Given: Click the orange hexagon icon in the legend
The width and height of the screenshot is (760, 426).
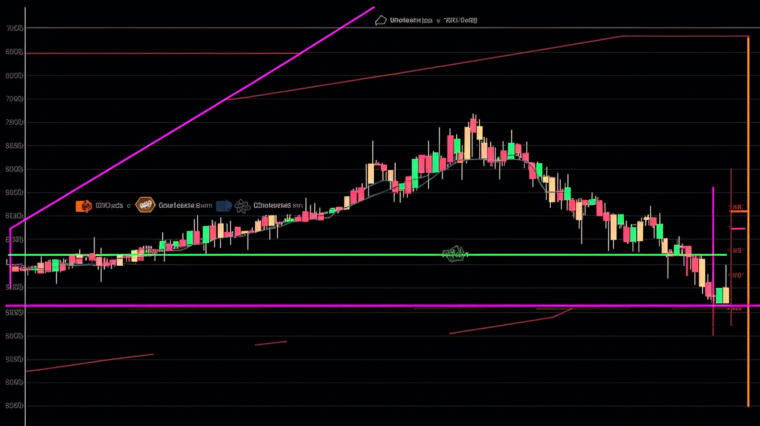Looking at the screenshot, I should 145,206.
